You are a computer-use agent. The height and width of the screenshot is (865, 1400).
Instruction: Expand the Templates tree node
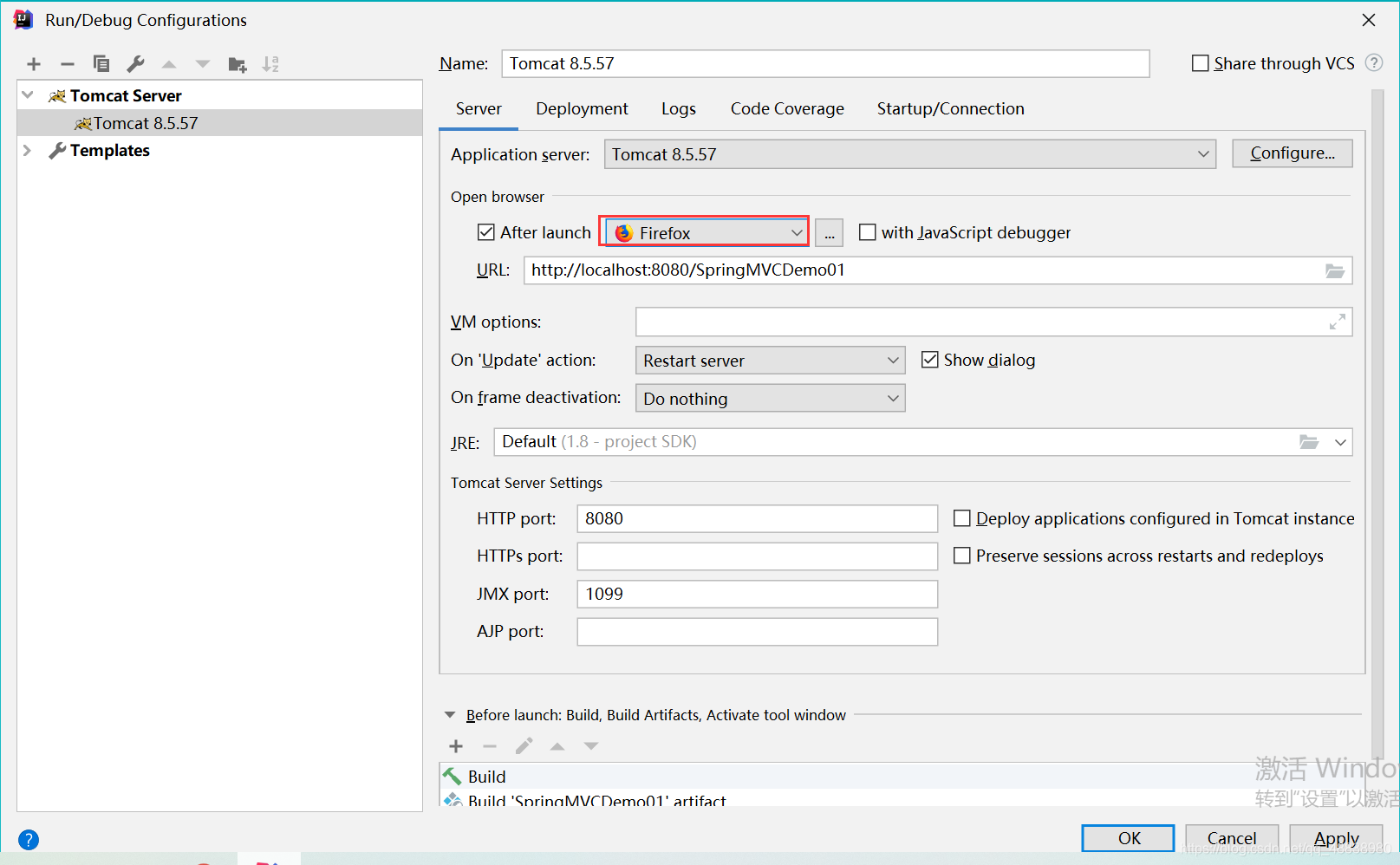point(28,151)
